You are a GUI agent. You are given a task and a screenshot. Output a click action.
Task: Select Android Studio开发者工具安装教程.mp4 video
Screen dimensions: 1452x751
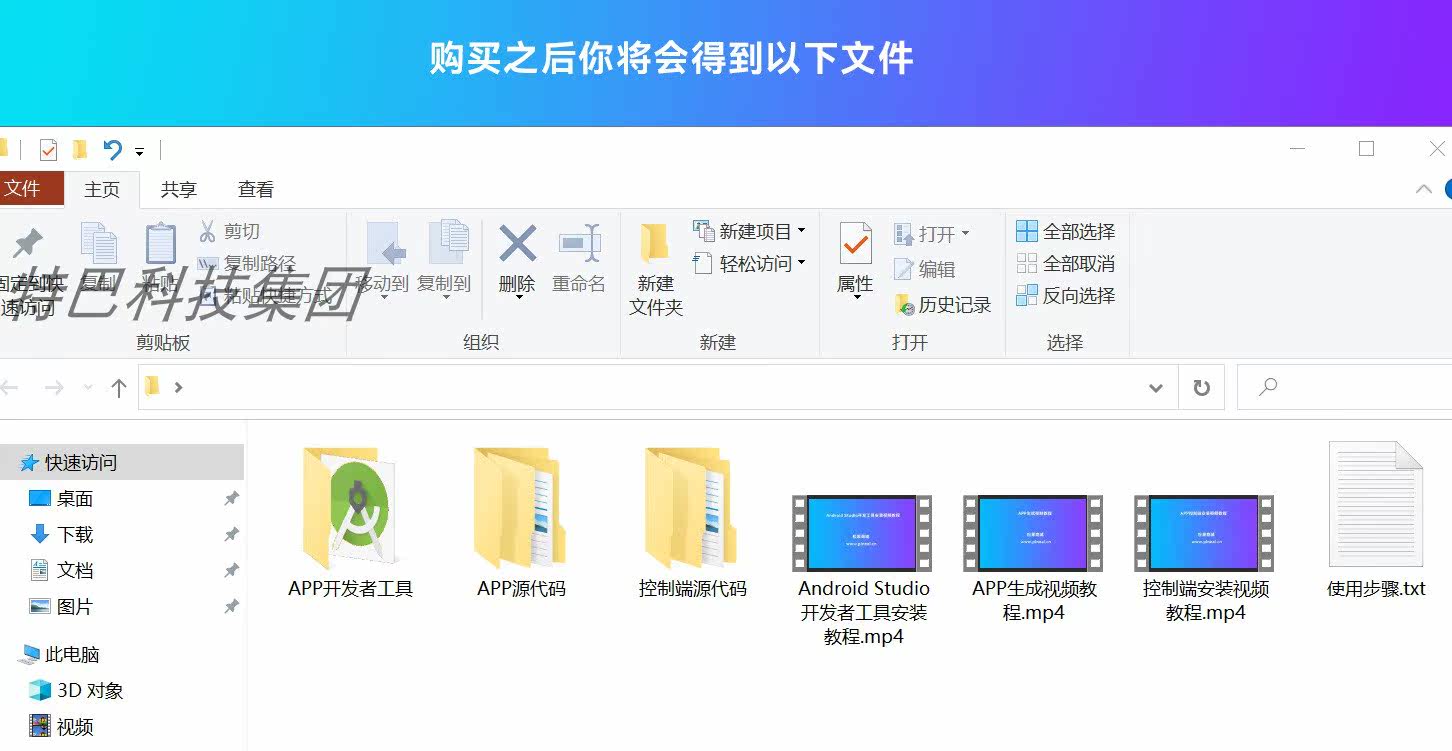863,570
